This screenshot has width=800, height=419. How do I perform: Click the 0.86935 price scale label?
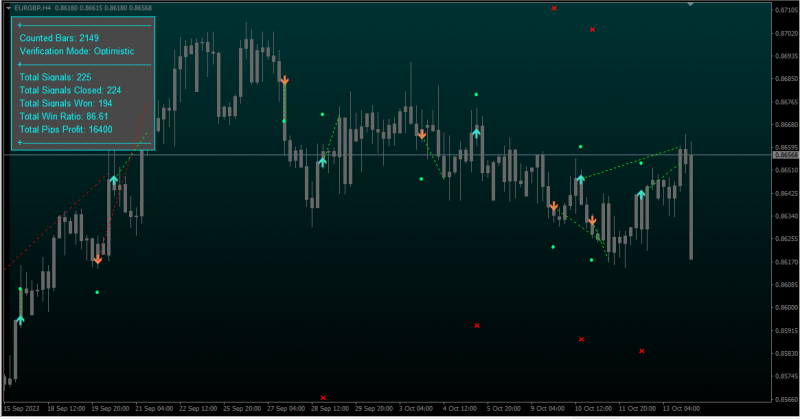click(786, 56)
